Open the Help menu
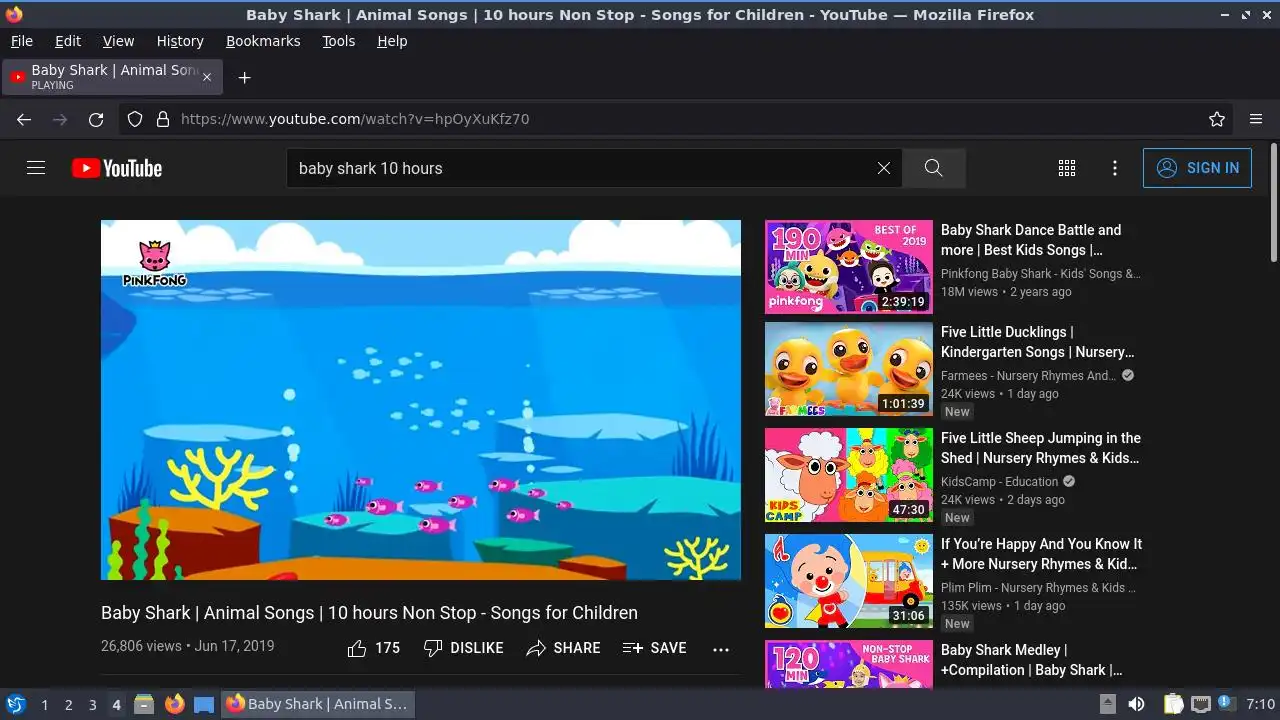Screen dimensions: 1280x720 [x=392, y=41]
